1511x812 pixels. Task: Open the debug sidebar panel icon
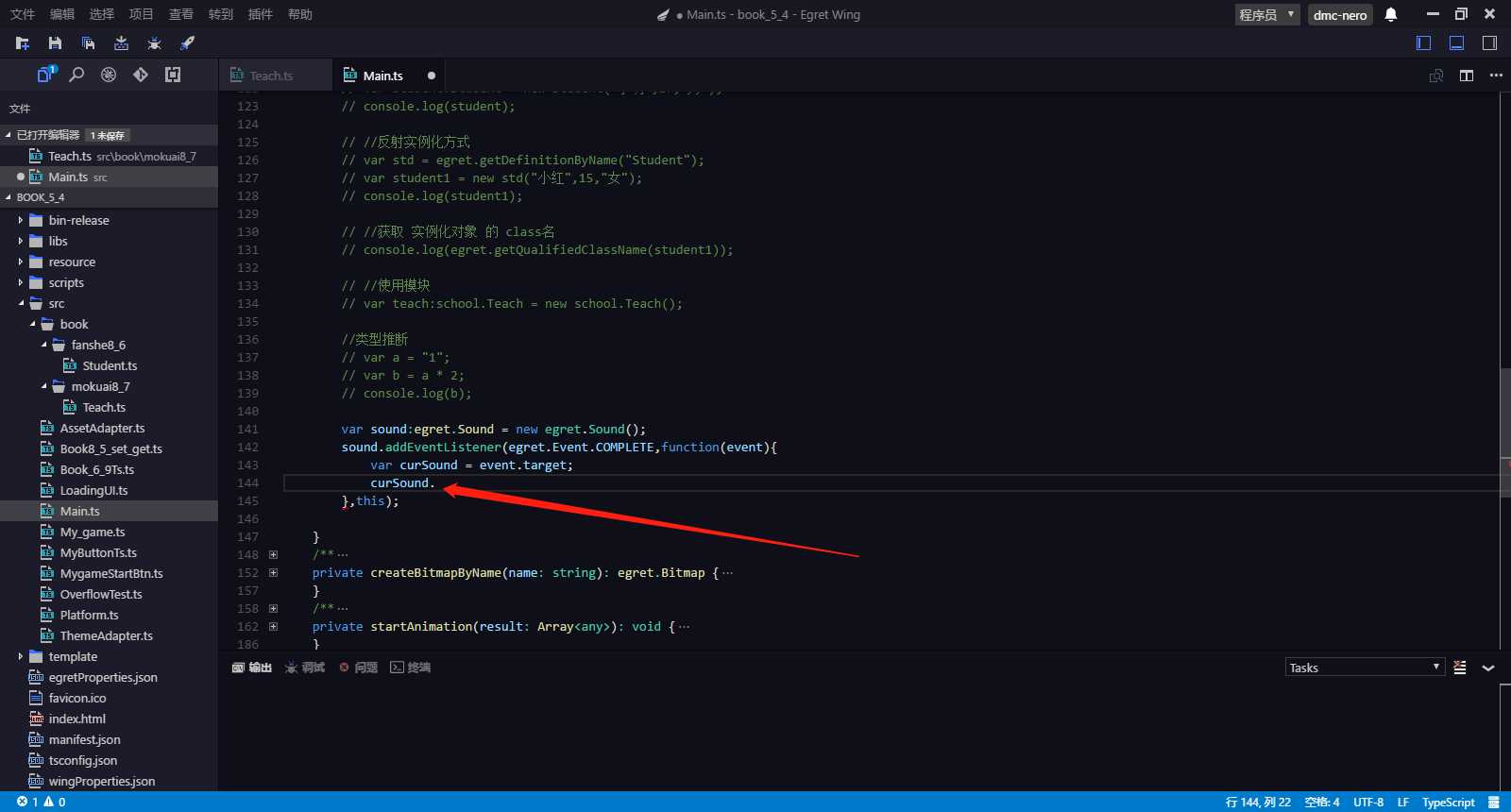coord(109,75)
